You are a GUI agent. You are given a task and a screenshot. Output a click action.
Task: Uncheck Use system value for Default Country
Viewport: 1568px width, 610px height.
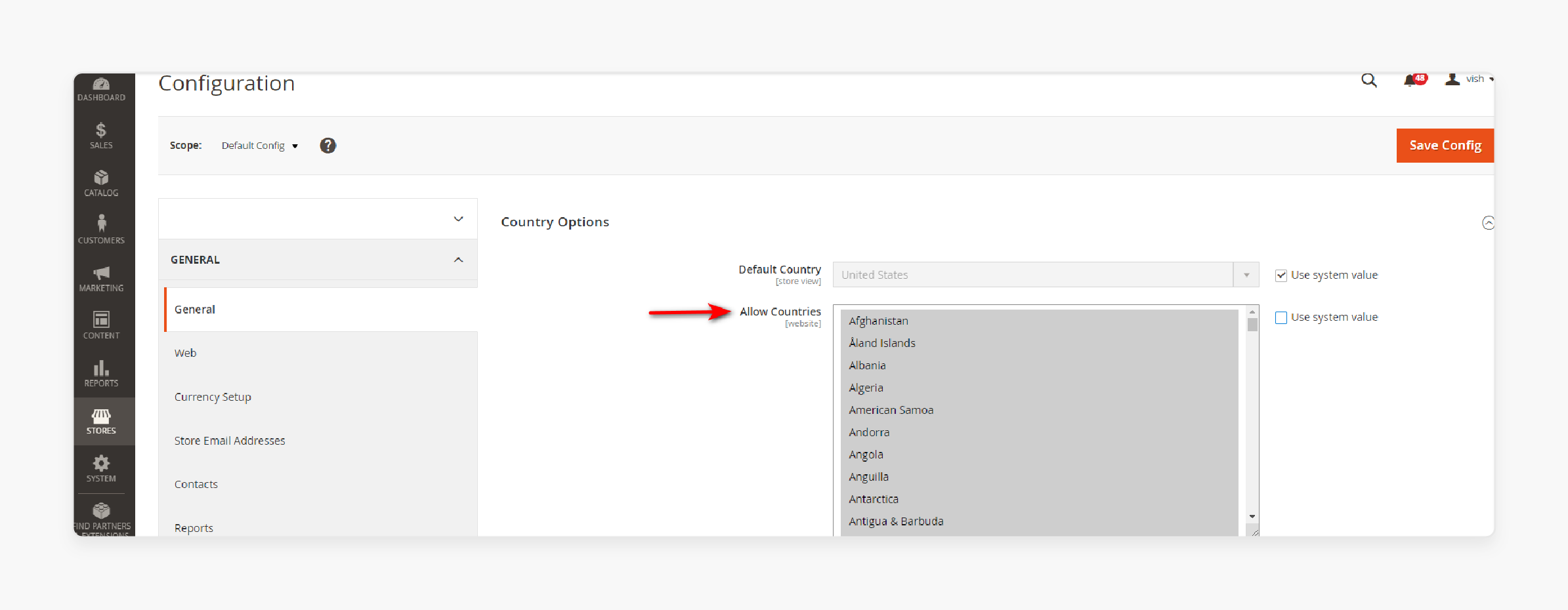(x=1281, y=275)
